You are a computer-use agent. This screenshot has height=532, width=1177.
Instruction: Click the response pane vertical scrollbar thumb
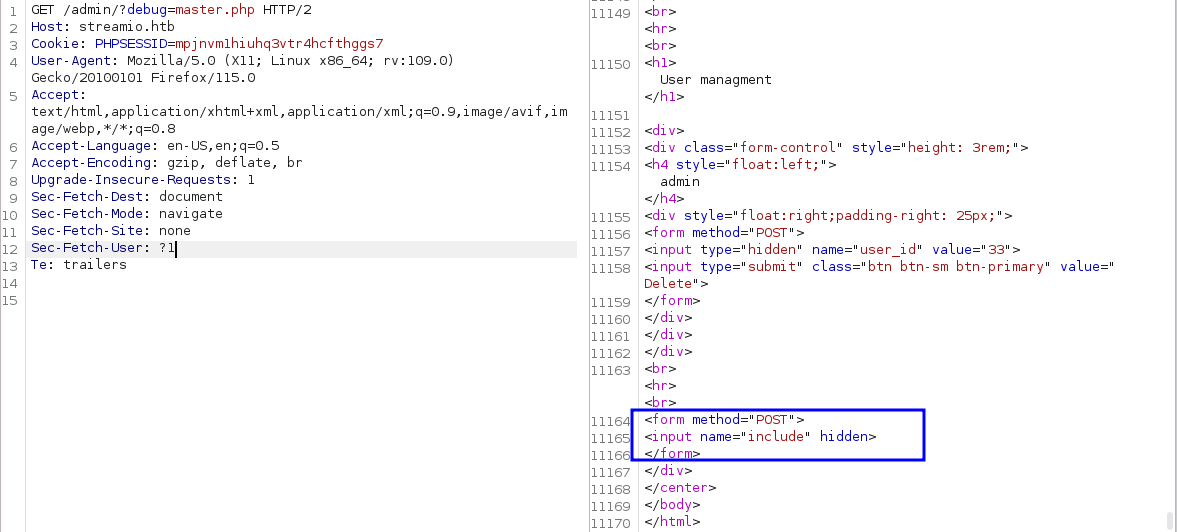(1170, 520)
